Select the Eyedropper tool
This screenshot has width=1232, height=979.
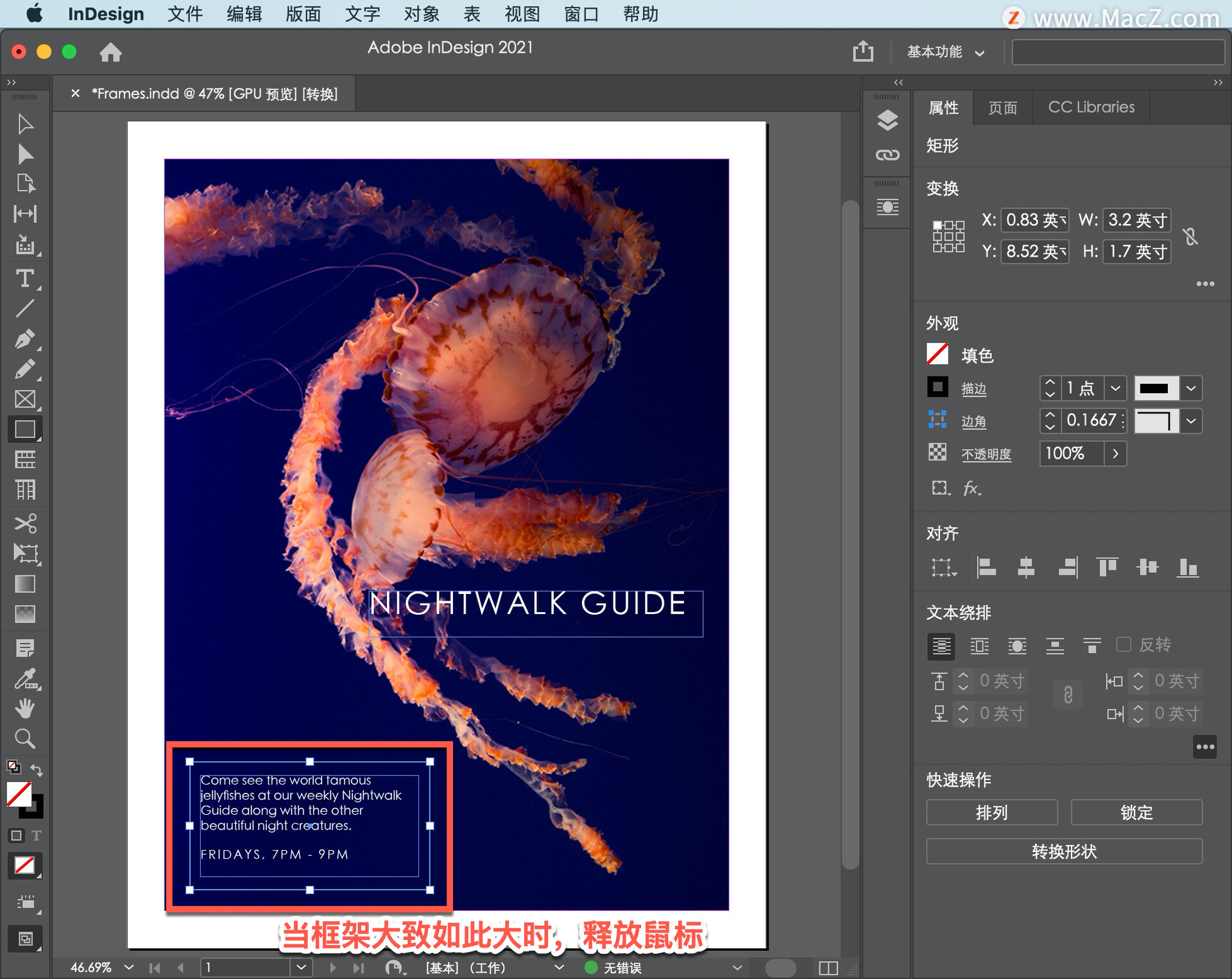[26, 679]
